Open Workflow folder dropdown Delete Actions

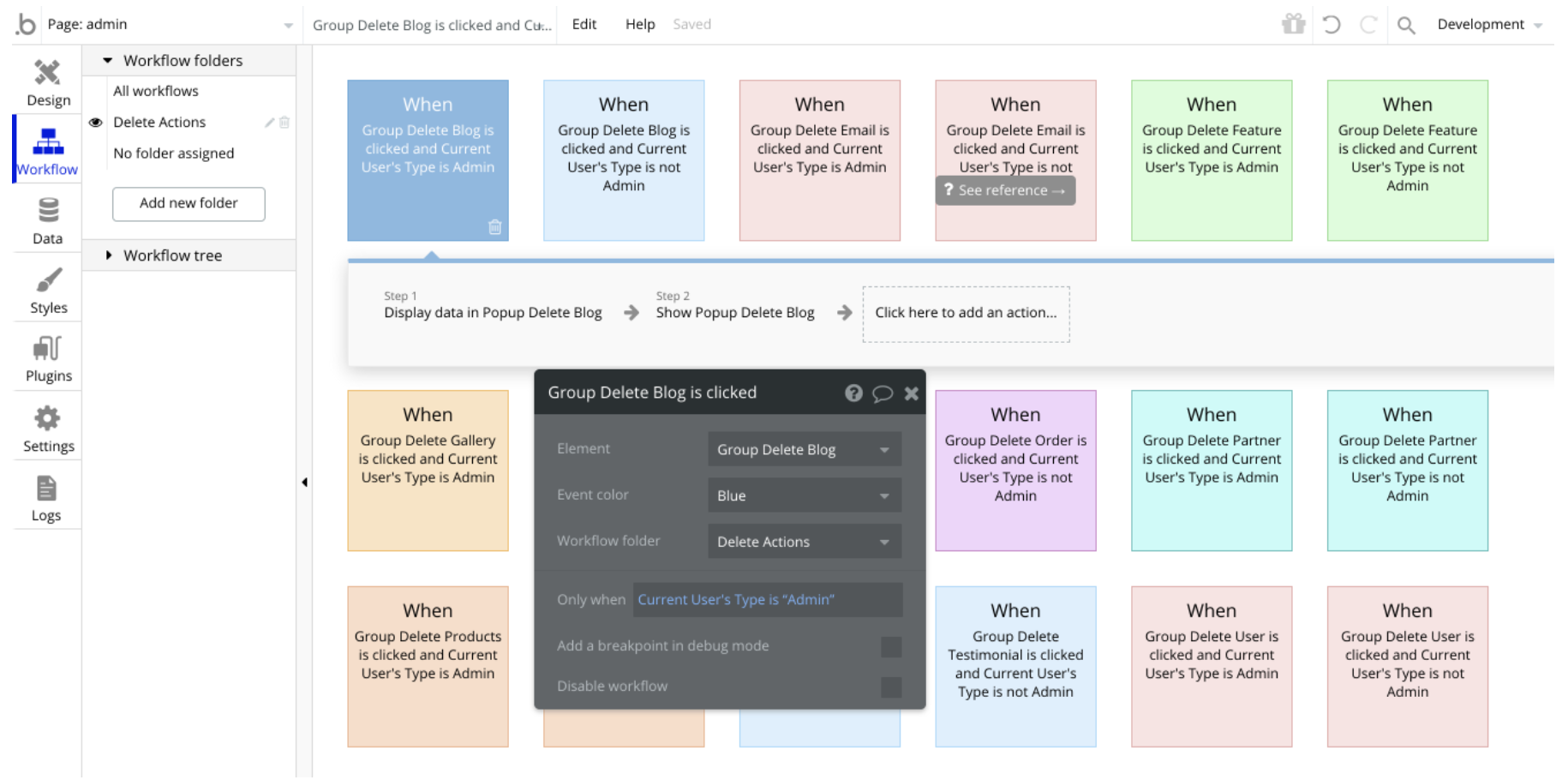[804, 542]
